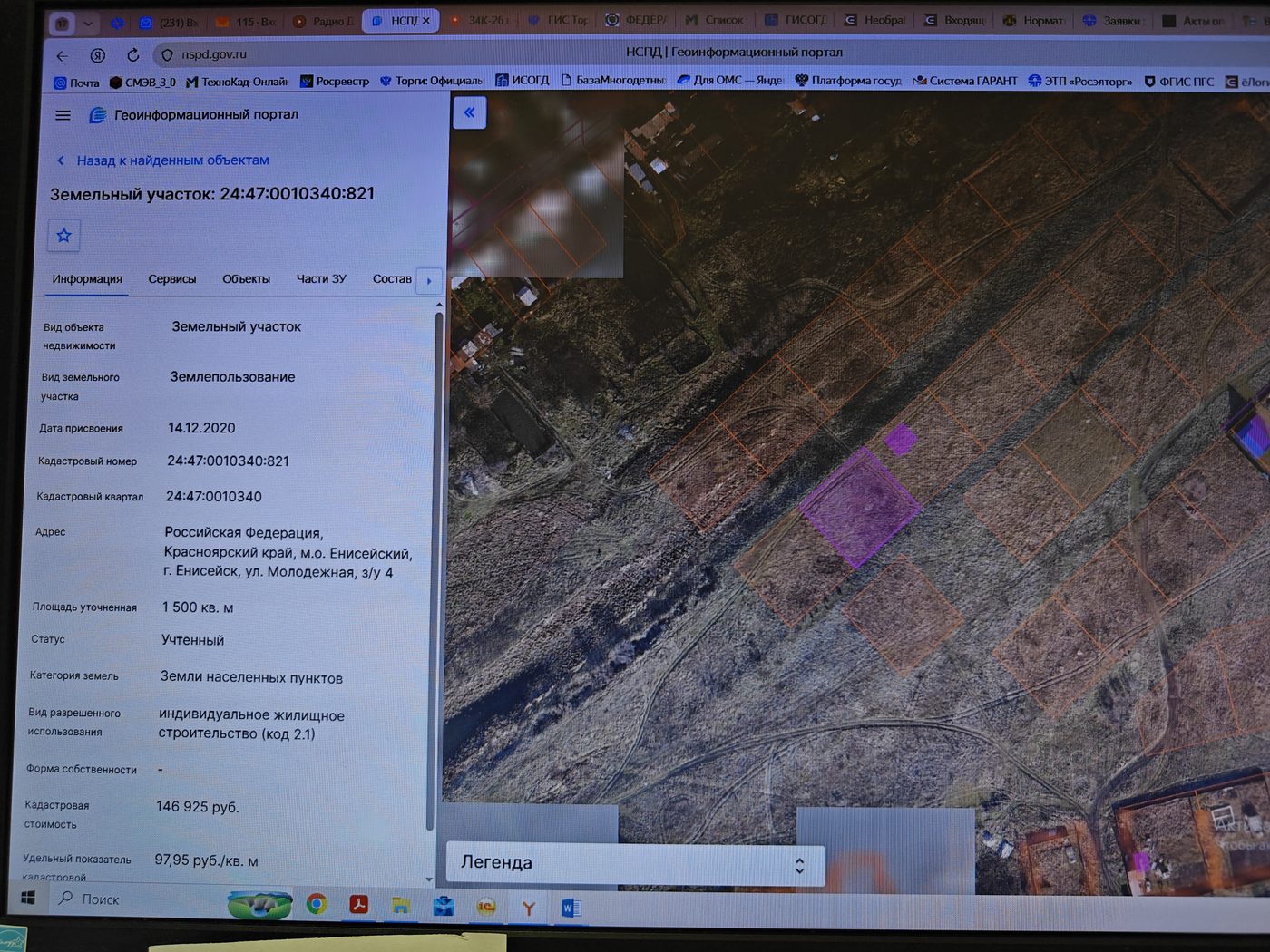Click the site security shield icon
The height and width of the screenshot is (952, 1270).
click(167, 55)
